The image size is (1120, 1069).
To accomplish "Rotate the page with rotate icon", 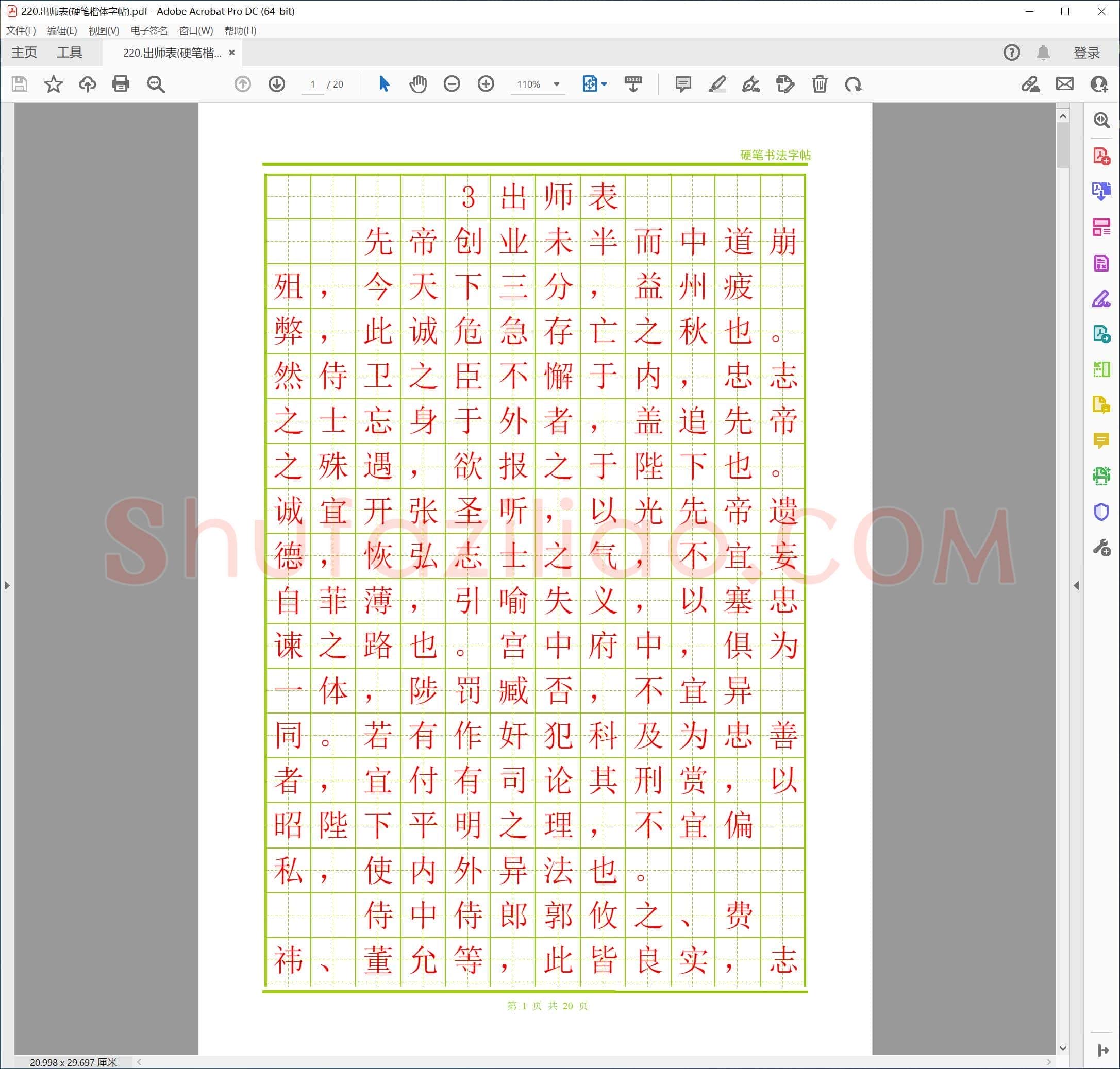I will [853, 84].
